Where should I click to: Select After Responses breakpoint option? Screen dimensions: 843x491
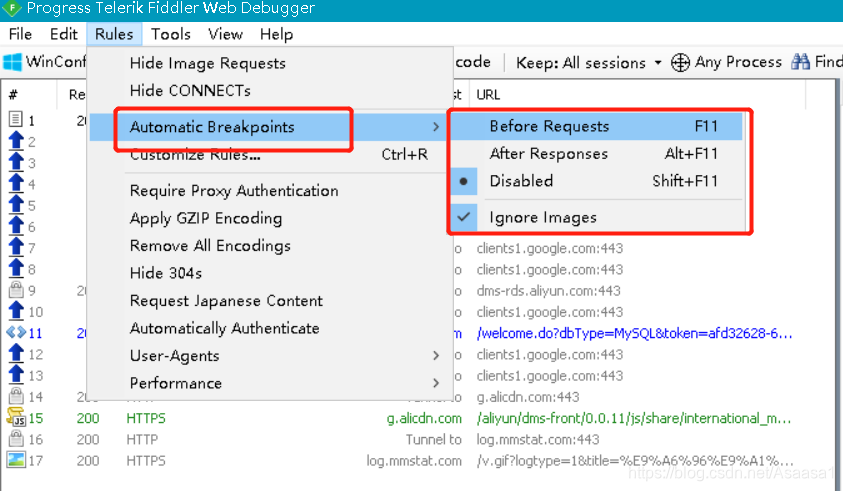(597, 154)
